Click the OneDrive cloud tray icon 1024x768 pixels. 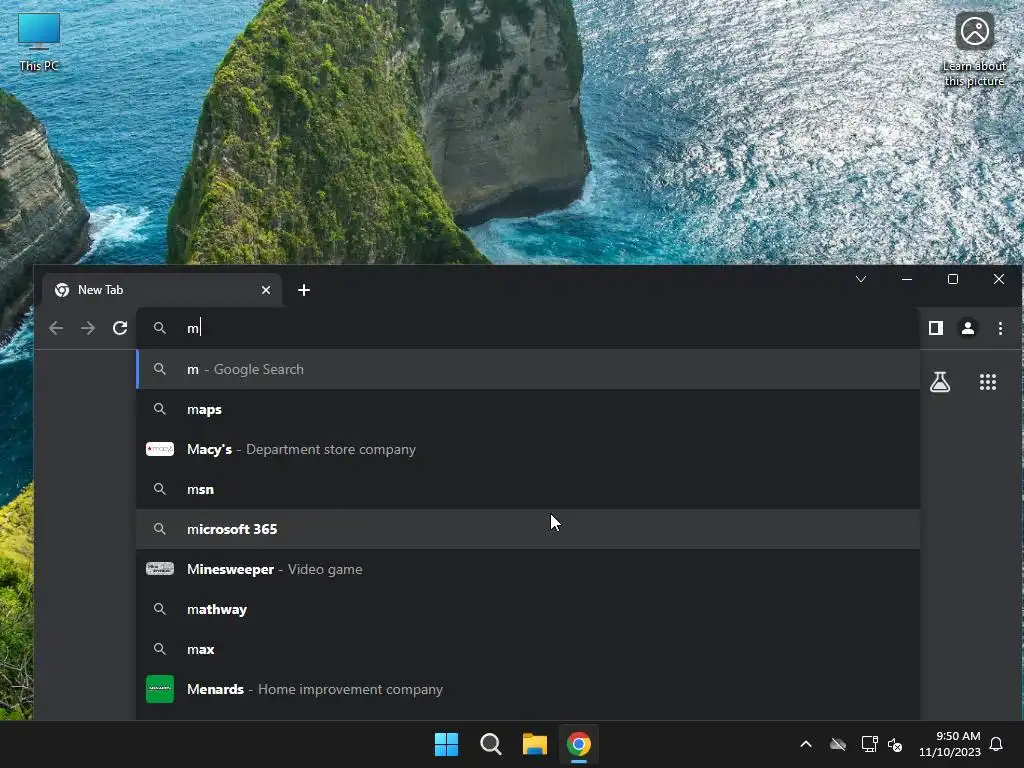click(x=838, y=744)
